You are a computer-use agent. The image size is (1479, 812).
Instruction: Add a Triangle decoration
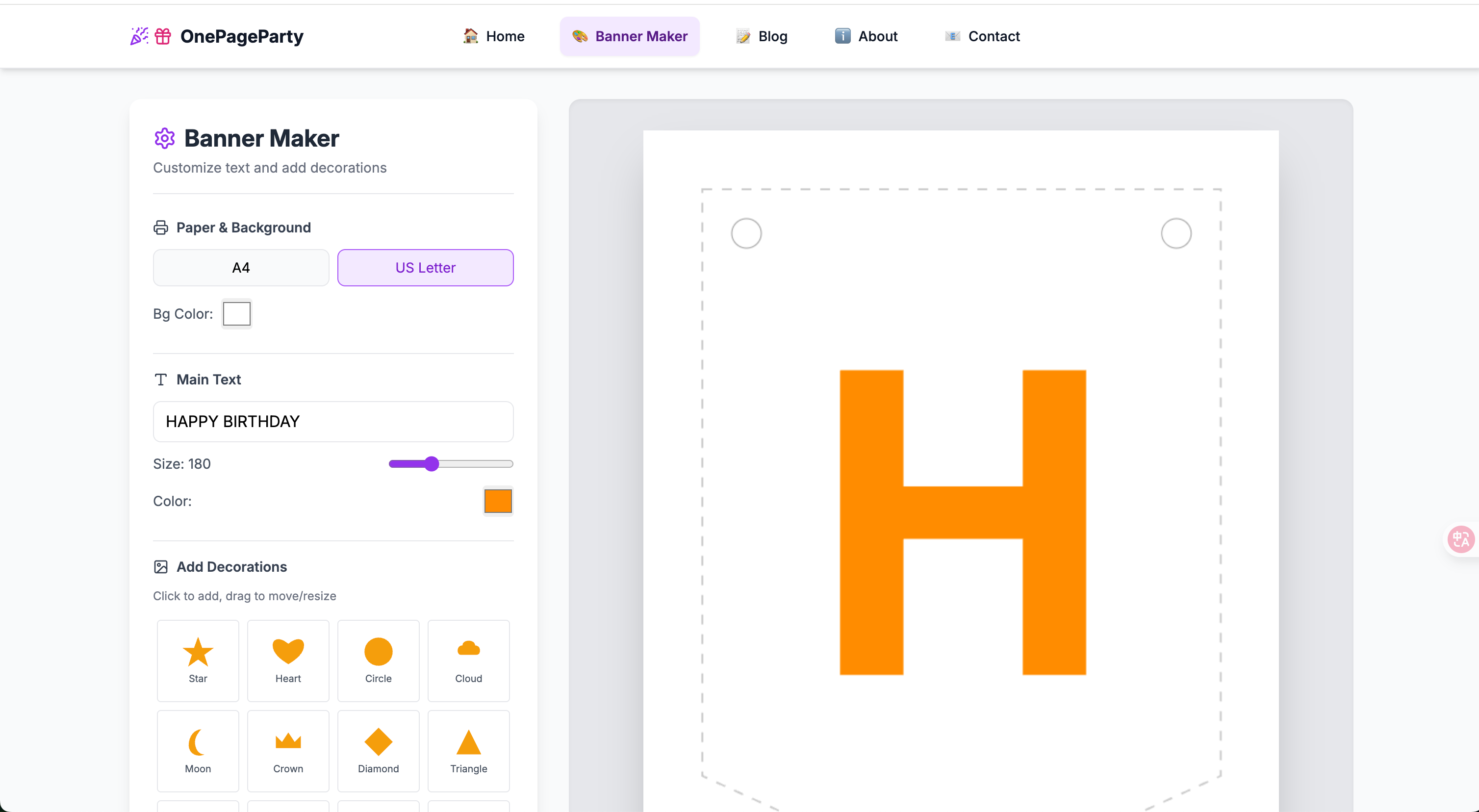tap(468, 750)
